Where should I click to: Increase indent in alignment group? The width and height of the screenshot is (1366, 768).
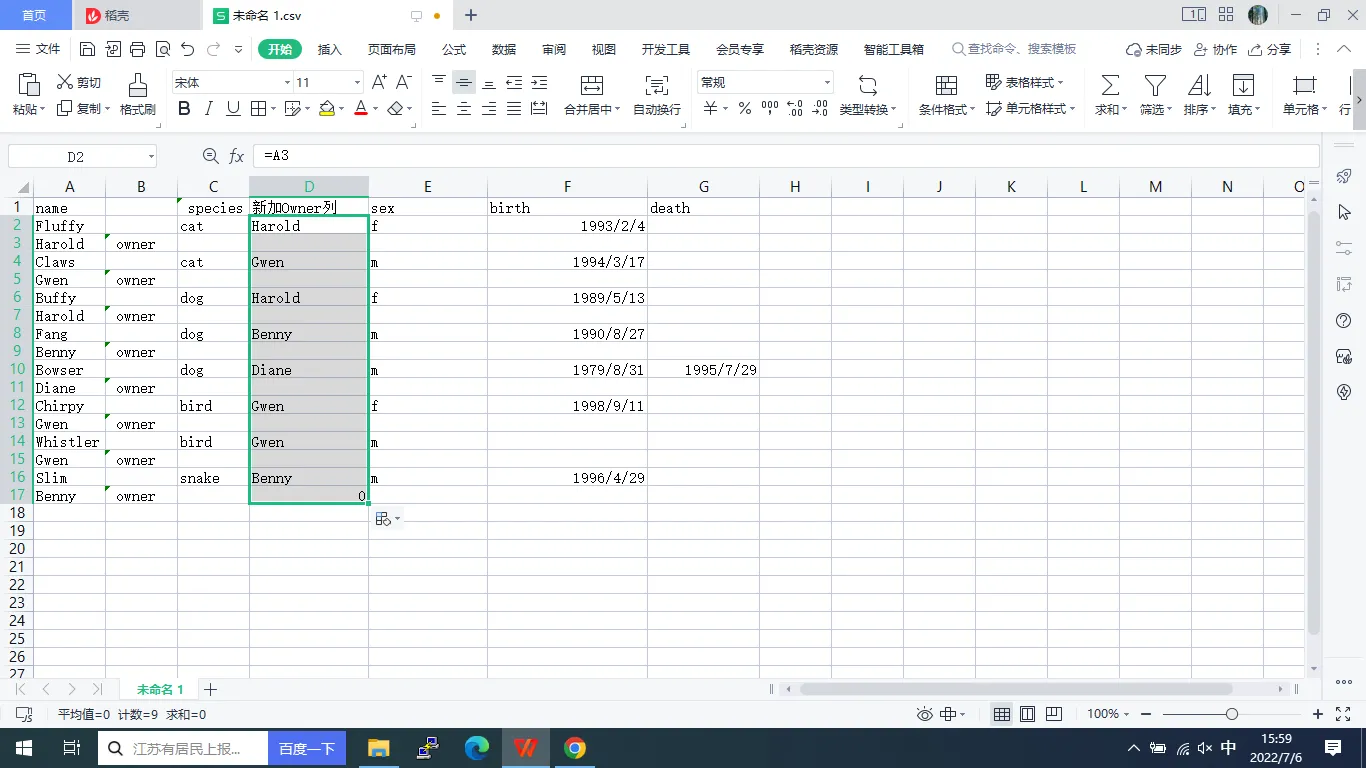539,82
